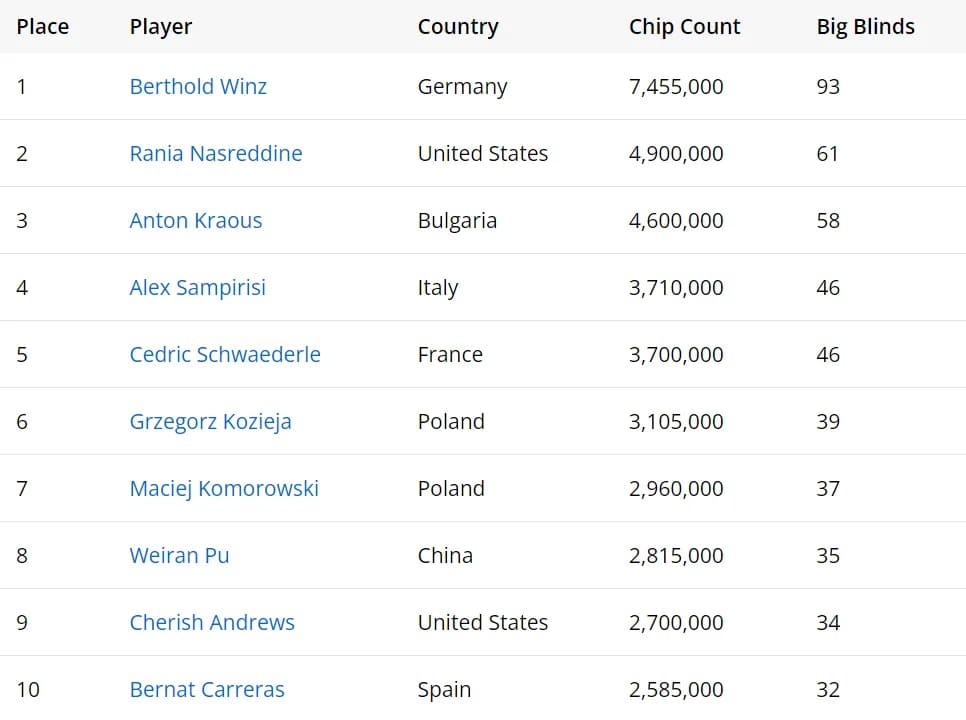The image size is (966, 720).
Task: Select the 93 big blinds value
Action: coord(828,86)
